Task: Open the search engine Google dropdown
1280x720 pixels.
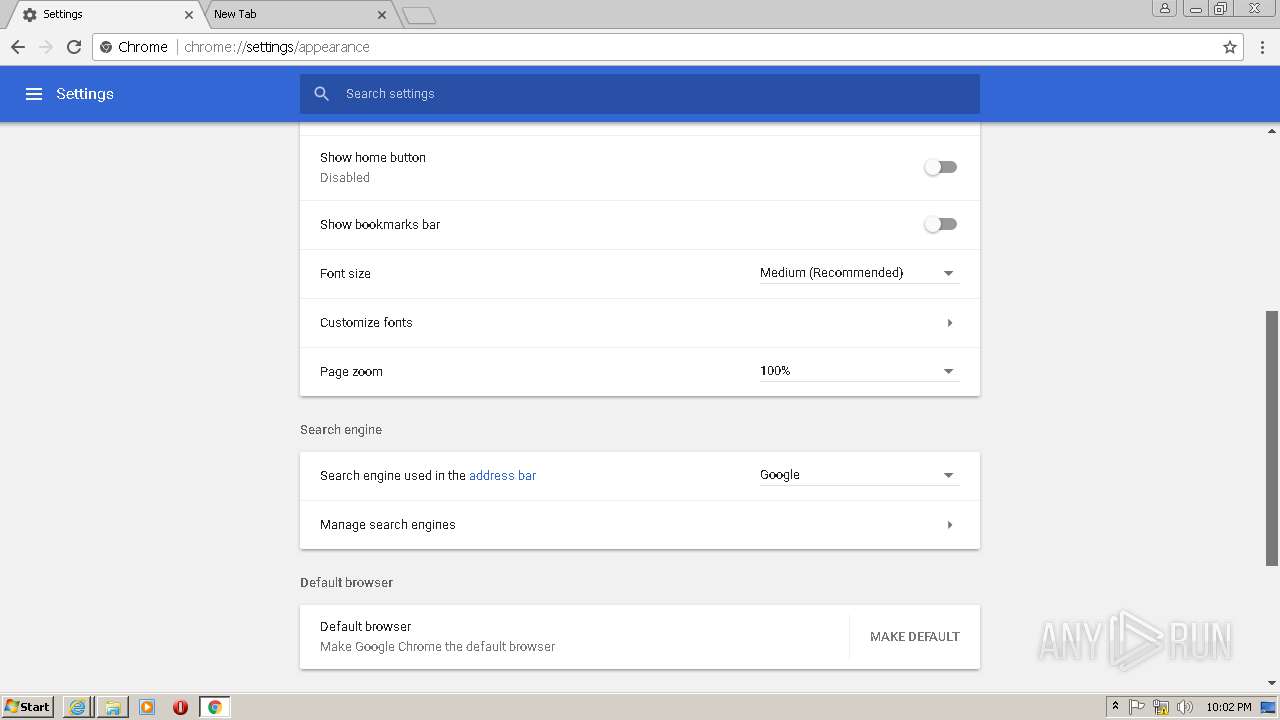Action: [859, 475]
